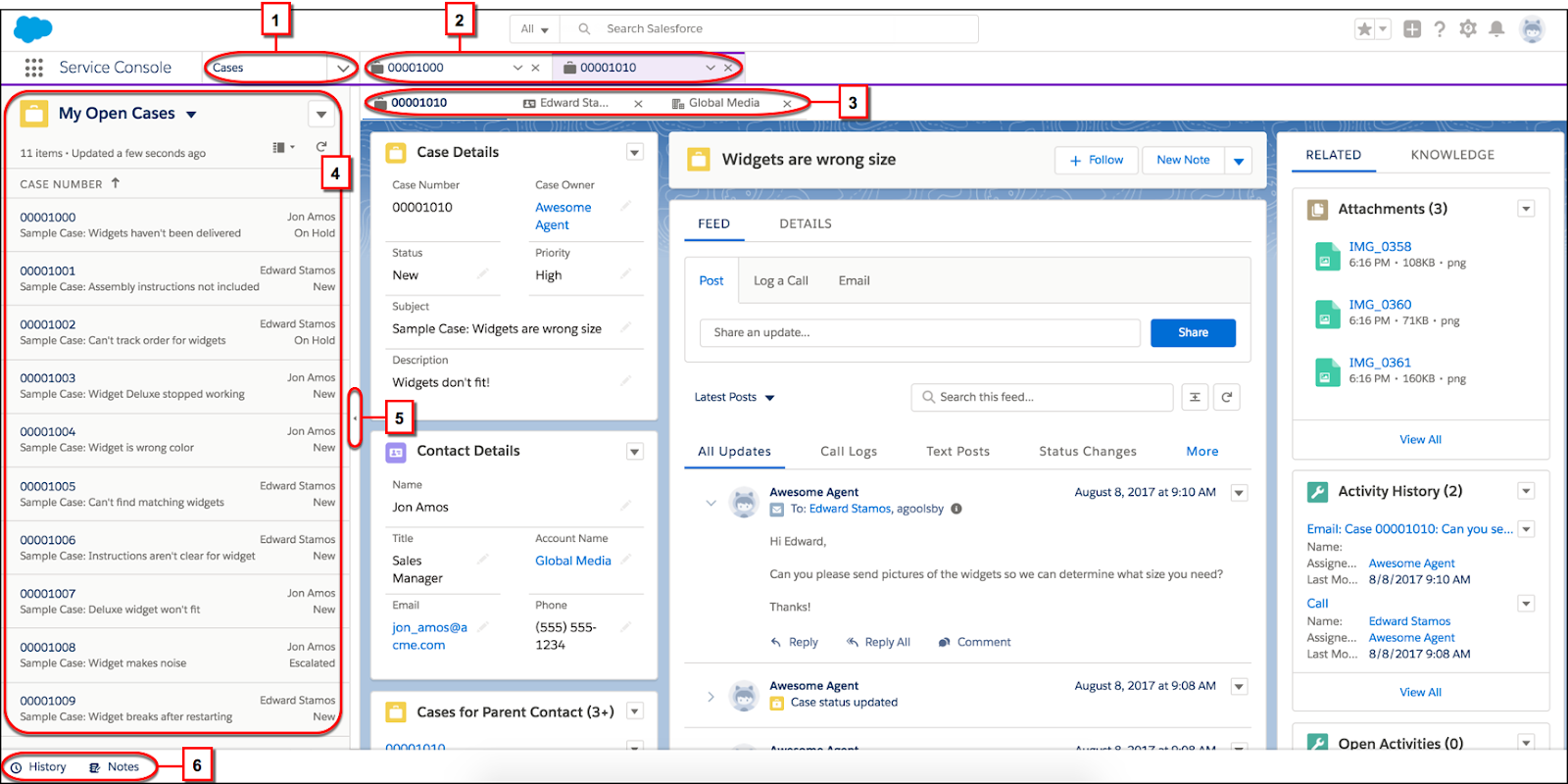Viewport: 1568px width, 784px height.
Task: Click the Share an update text box
Action: [x=919, y=332]
